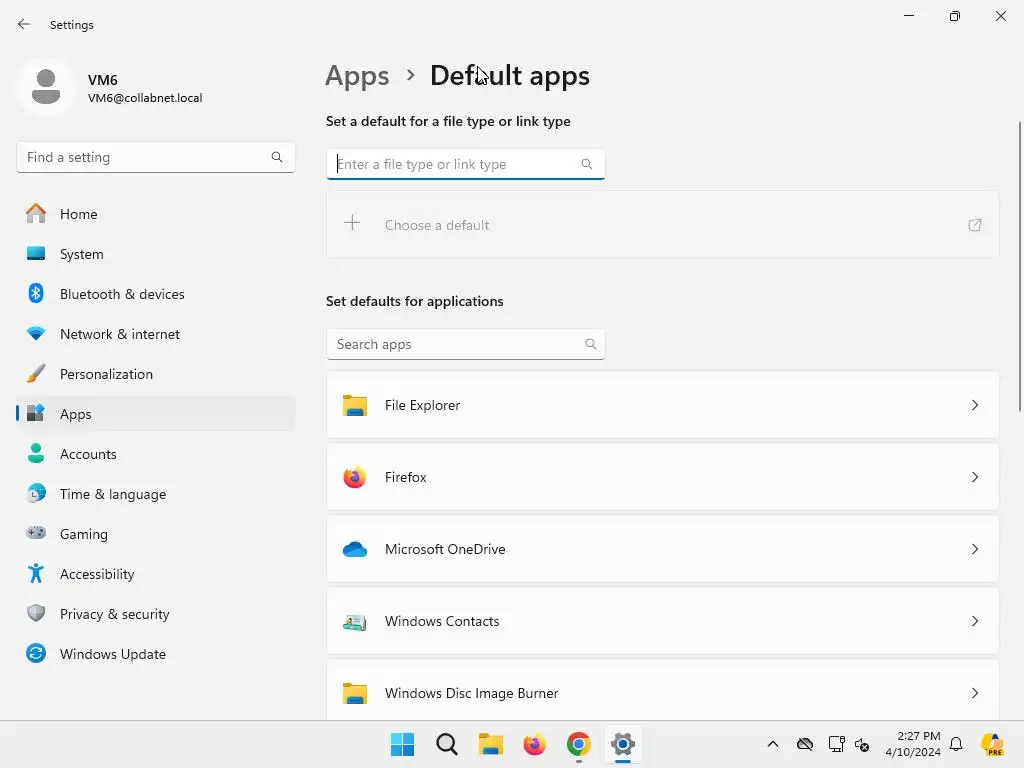Viewport: 1024px width, 768px height.
Task: Click magnifier icon in Search apps box
Action: pyautogui.click(x=590, y=344)
